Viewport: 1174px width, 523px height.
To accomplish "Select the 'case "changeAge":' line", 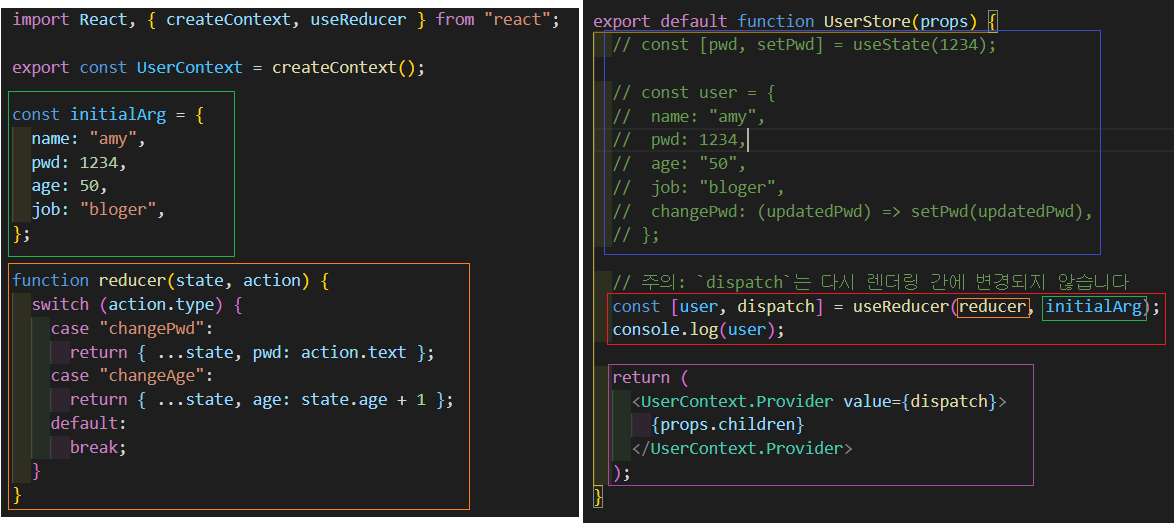I will (x=132, y=376).
